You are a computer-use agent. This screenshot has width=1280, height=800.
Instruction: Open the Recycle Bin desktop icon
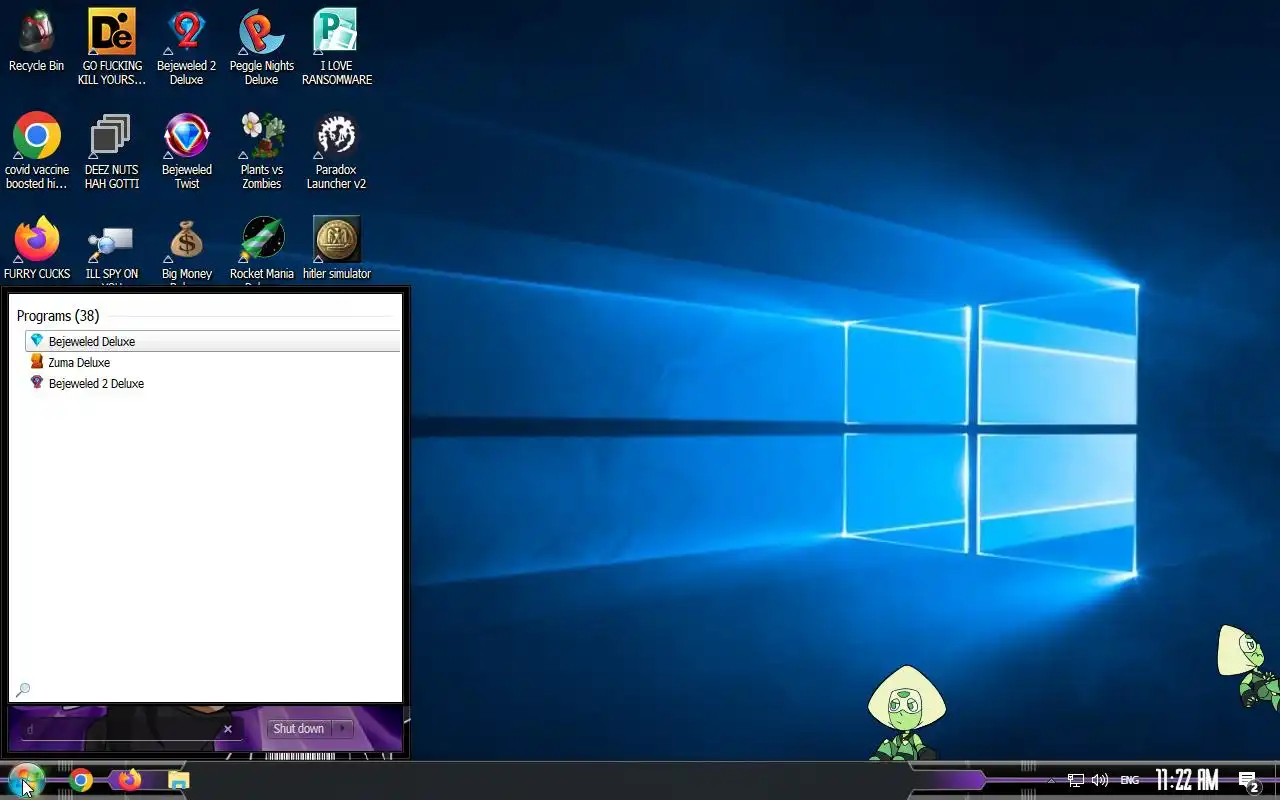coord(36,40)
